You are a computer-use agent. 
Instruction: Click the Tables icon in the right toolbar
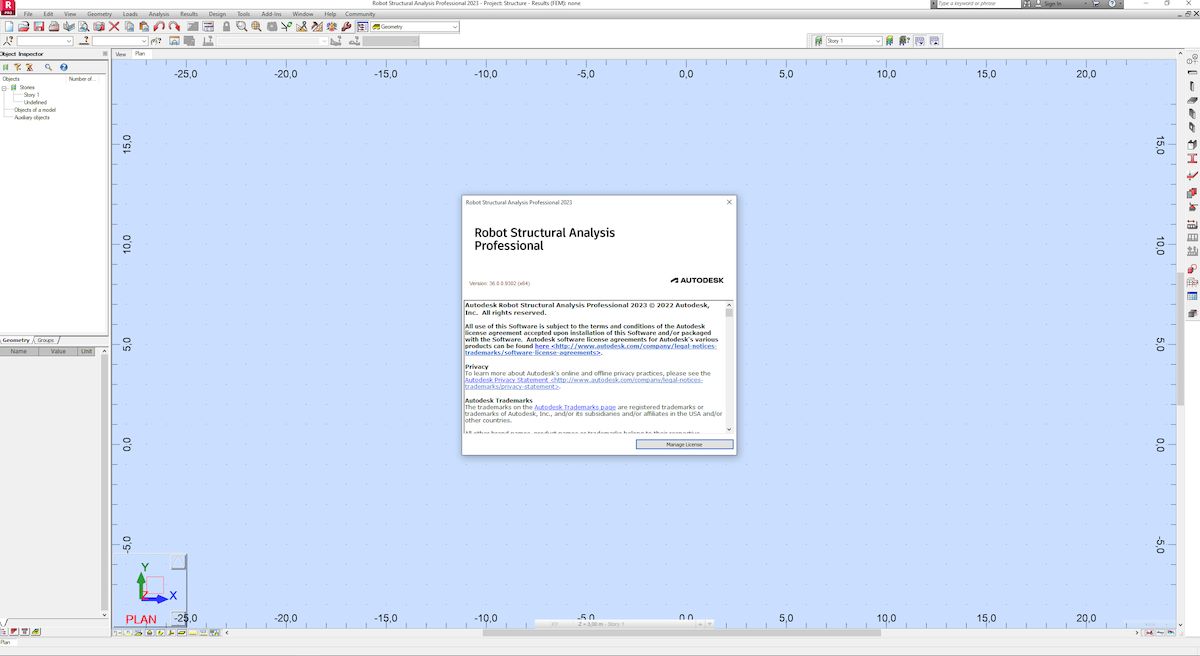point(1192,297)
